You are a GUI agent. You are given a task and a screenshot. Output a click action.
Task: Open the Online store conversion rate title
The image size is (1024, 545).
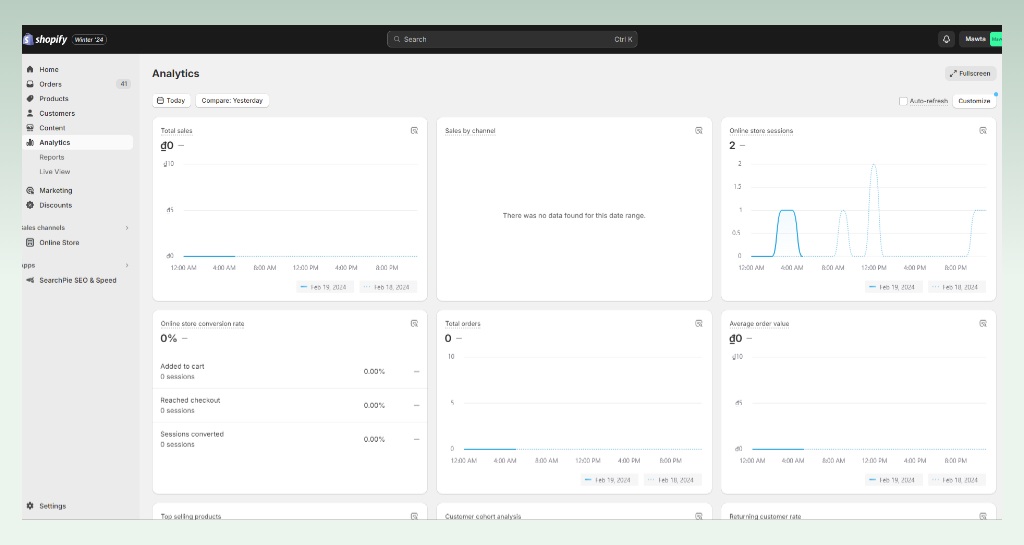tap(202, 324)
